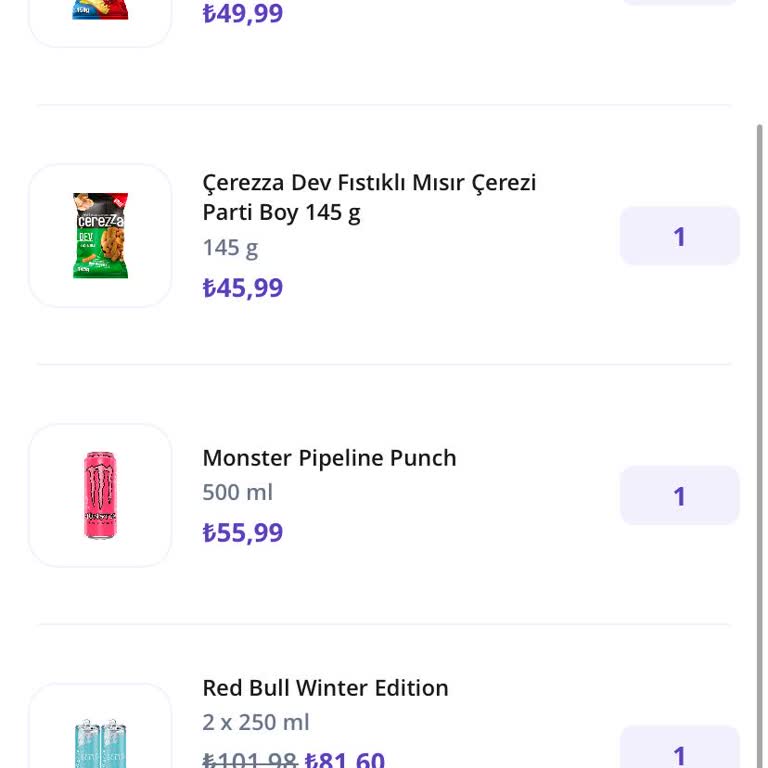Click the ₺49,99 price at the top
Screen dimensions: 768x768
coord(243,14)
